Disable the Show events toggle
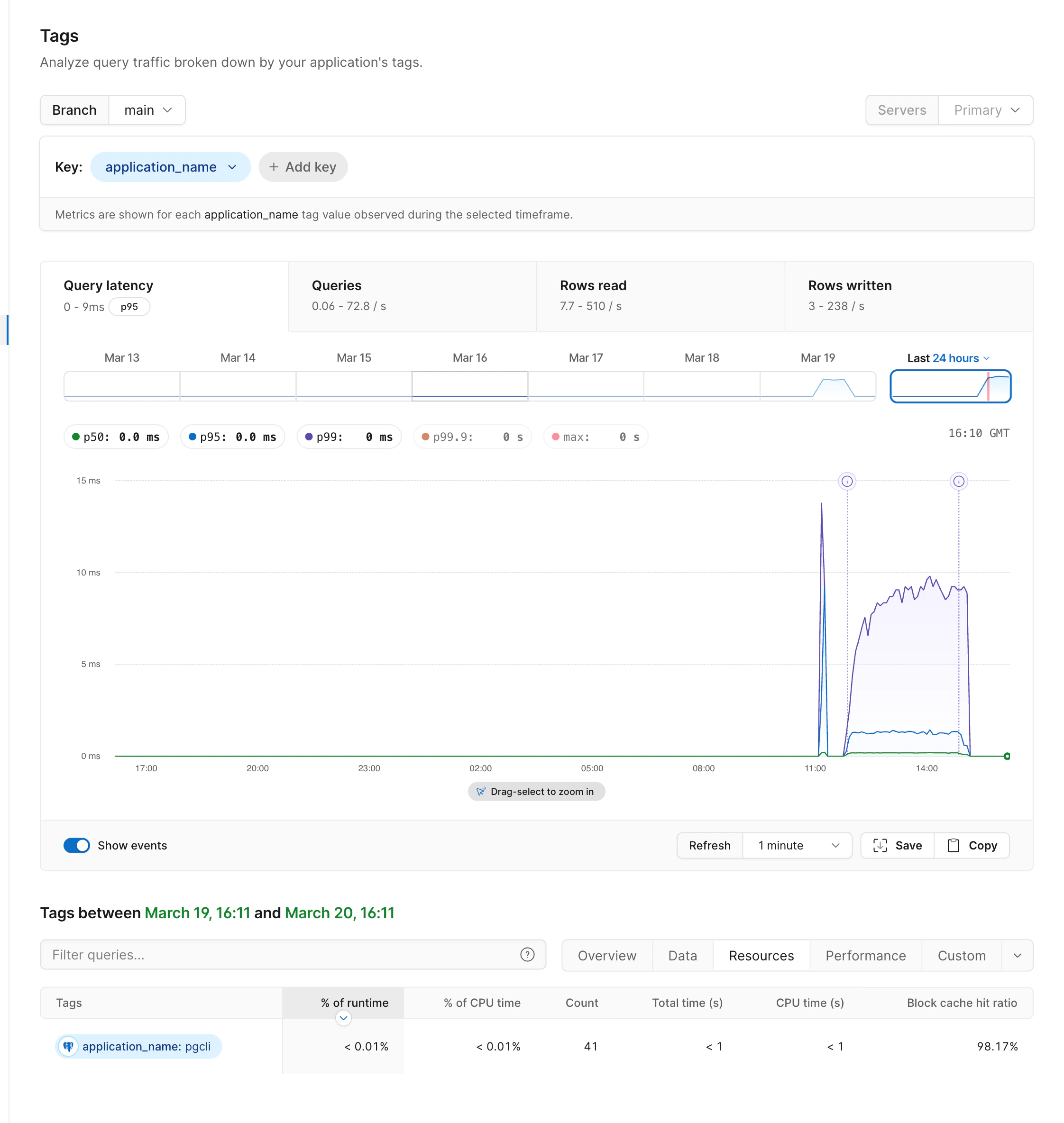The image size is (1064, 1123). [x=76, y=845]
